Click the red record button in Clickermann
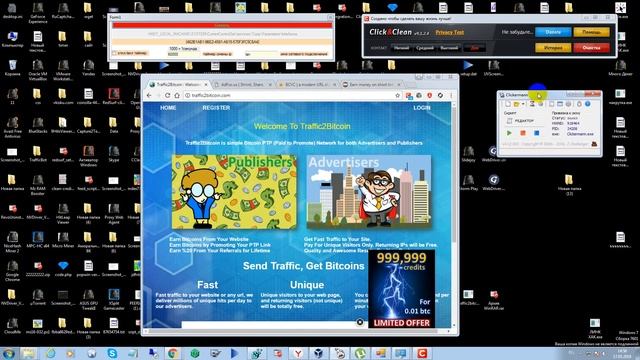640x360 pixels. coord(523,133)
